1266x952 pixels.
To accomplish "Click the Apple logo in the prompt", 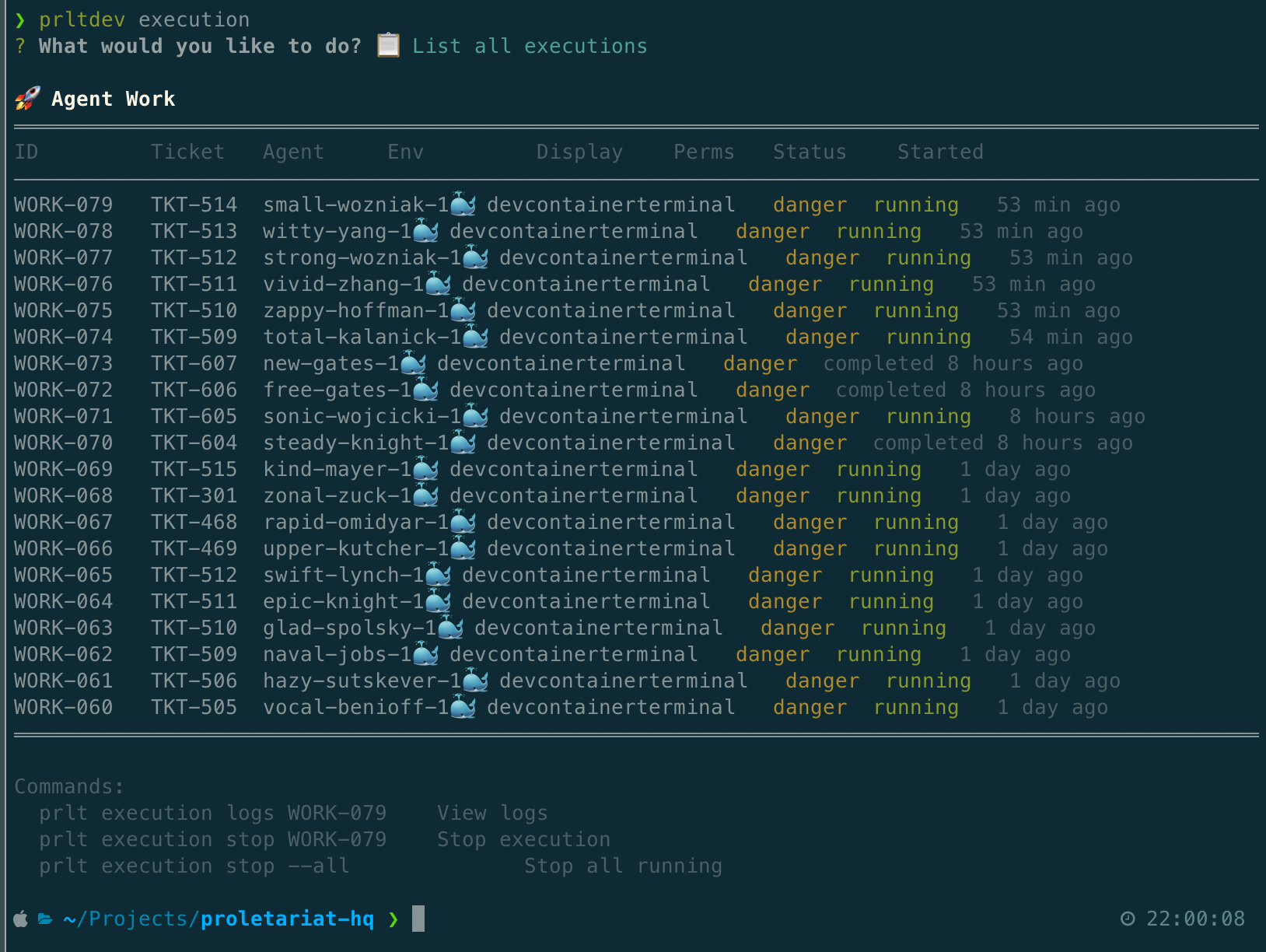I will click(22, 919).
